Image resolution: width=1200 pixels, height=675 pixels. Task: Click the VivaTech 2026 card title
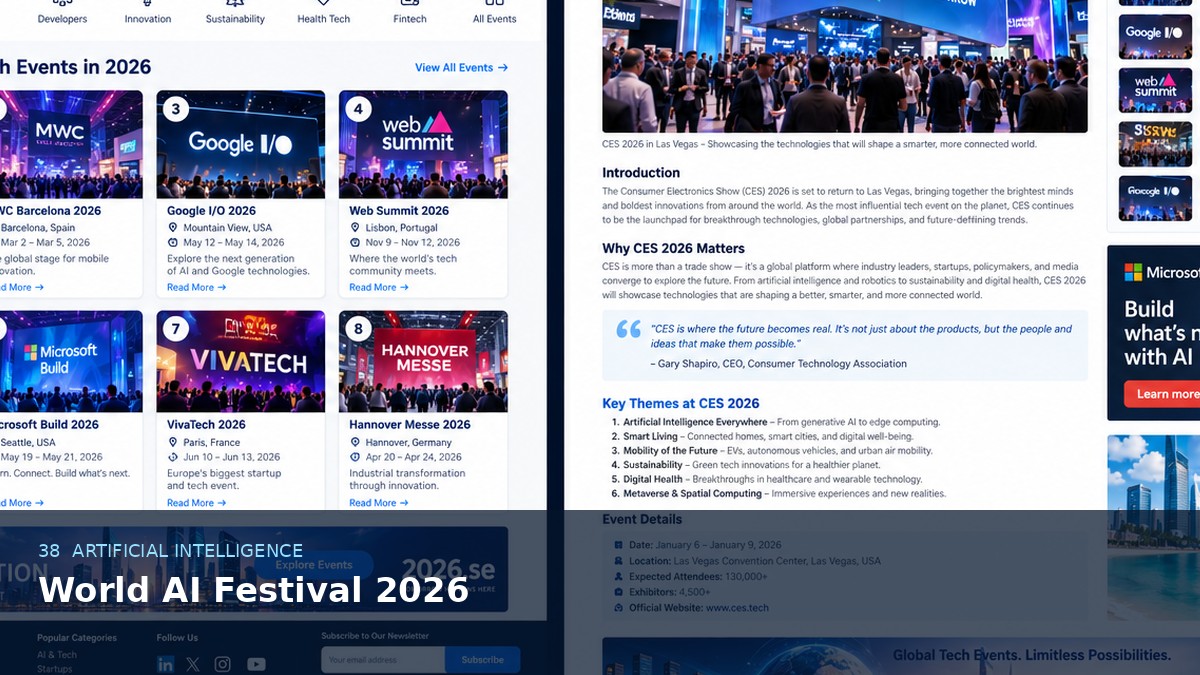(206, 425)
